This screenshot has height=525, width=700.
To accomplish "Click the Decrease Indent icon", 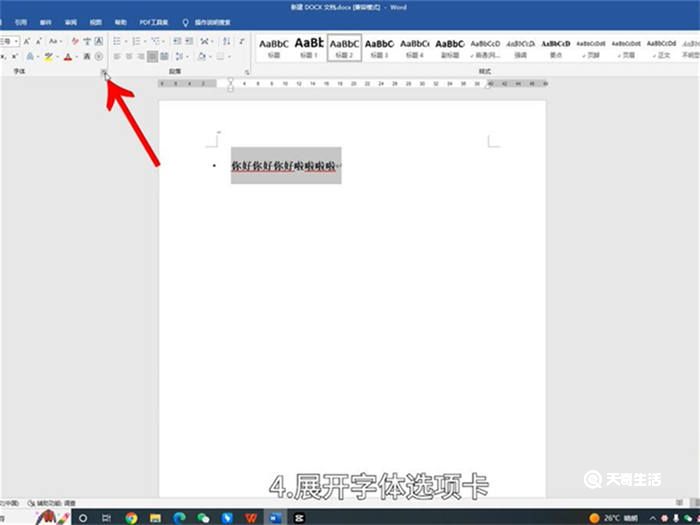I will coord(177,42).
